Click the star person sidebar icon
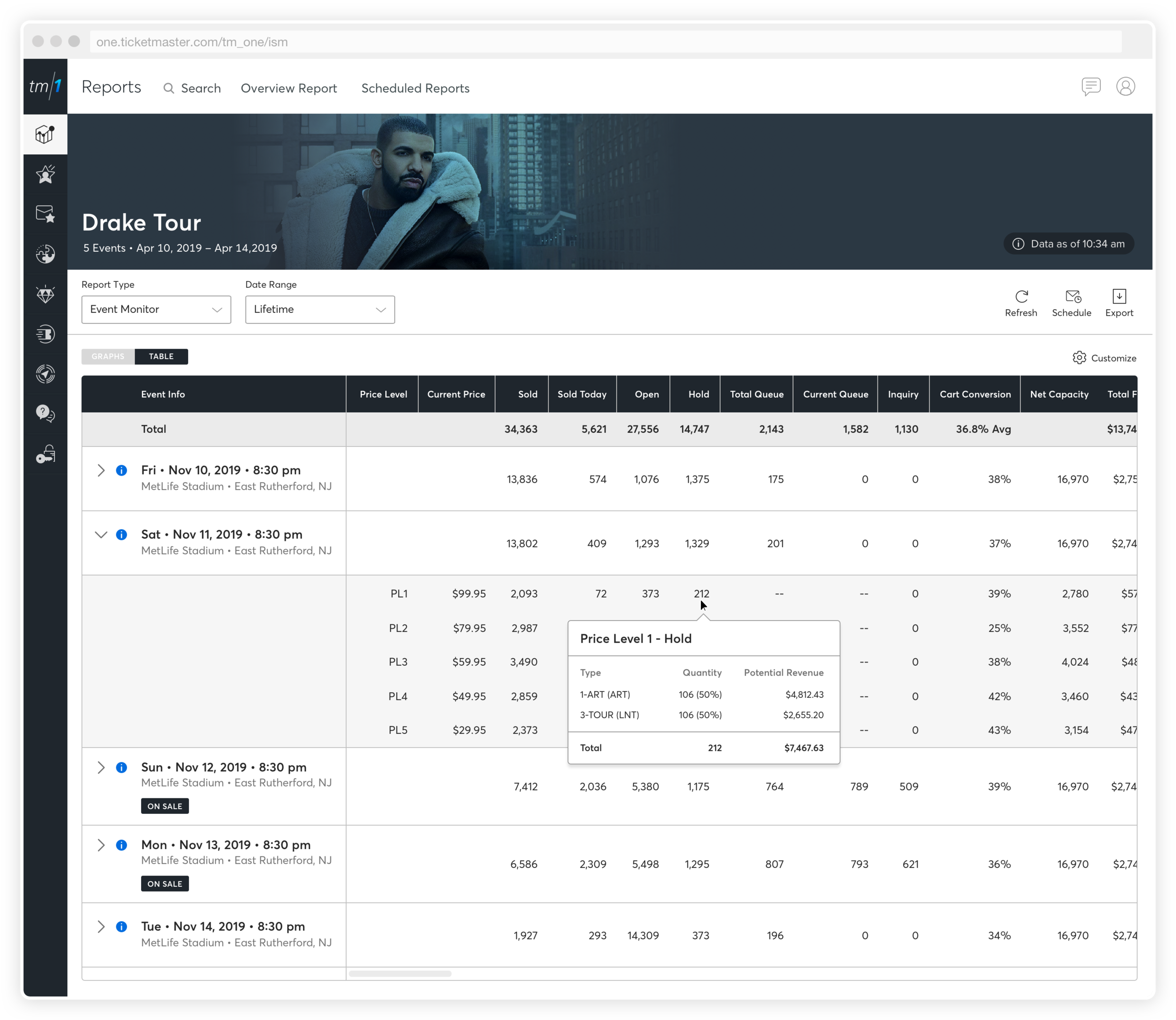The width and height of the screenshot is (1176, 1020). (x=45, y=174)
